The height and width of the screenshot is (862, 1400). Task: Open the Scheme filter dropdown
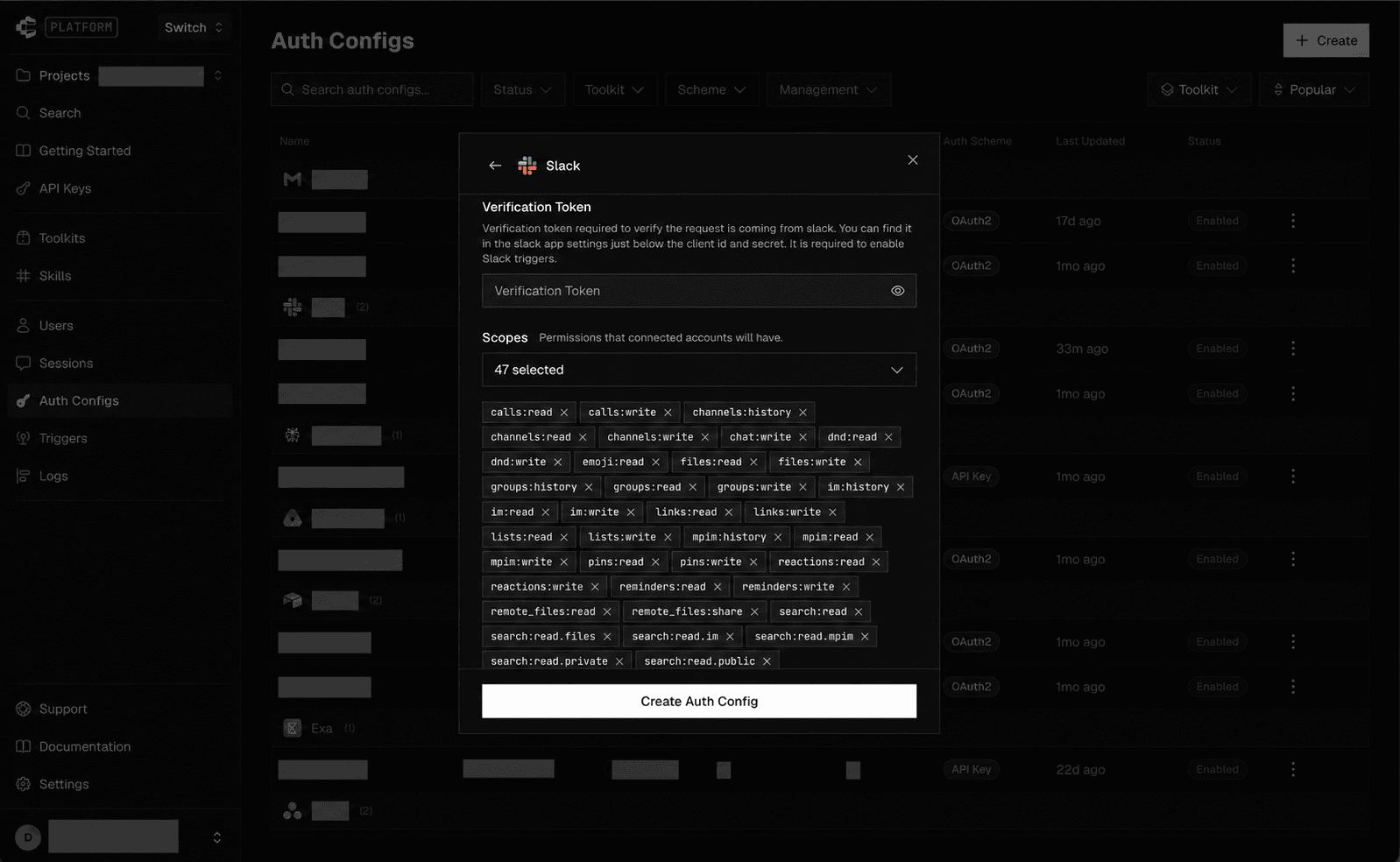[x=711, y=89]
